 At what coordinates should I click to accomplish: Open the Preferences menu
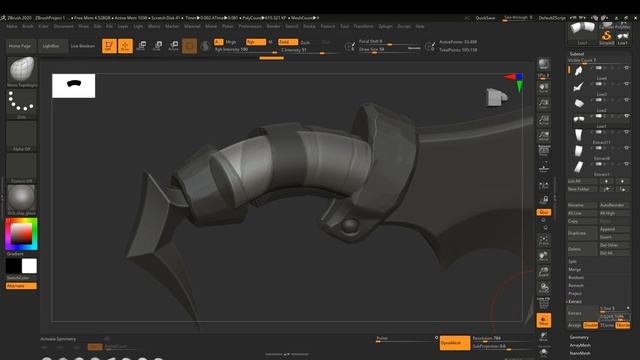[250, 26]
